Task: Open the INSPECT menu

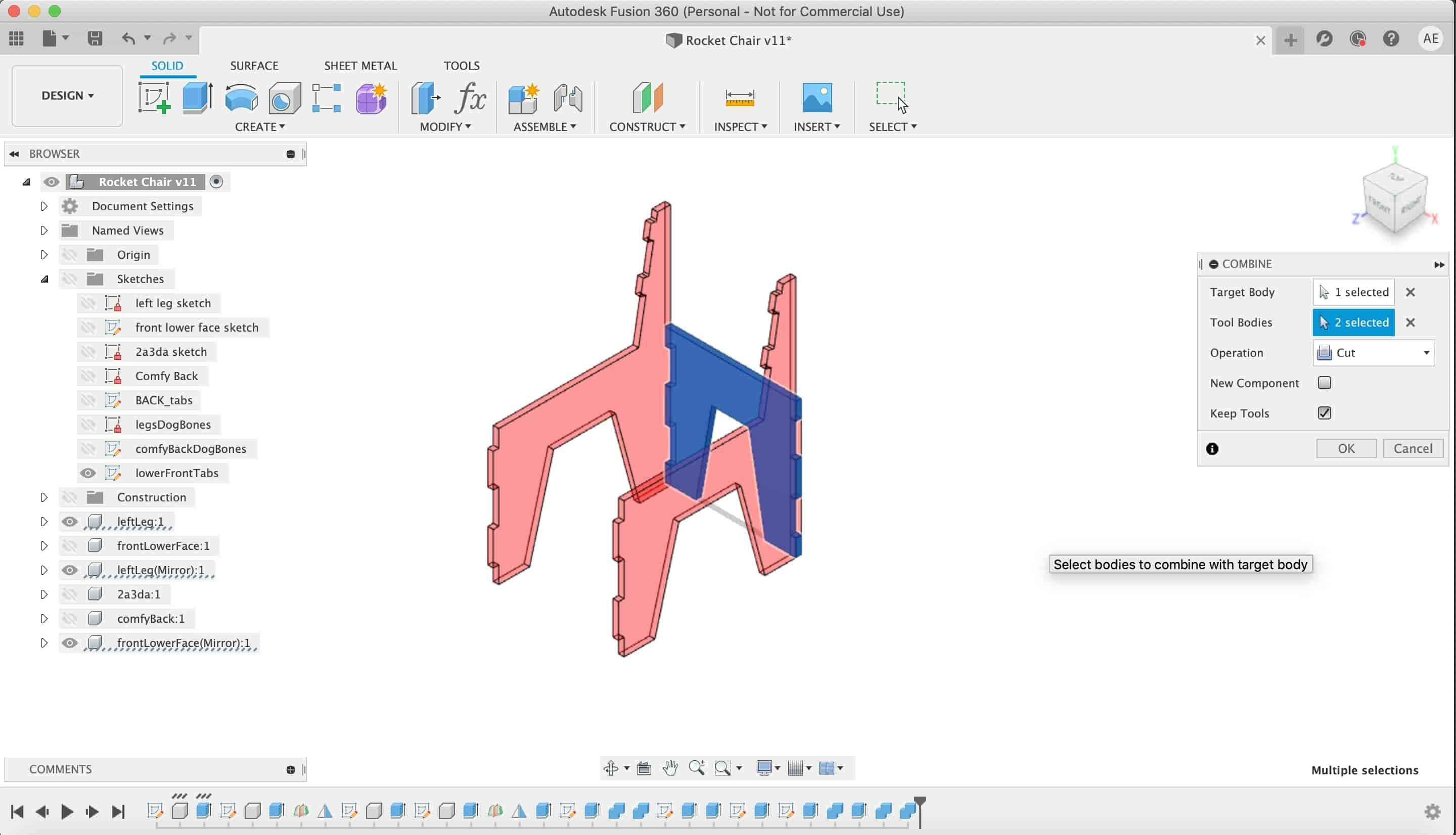Action: 740,126
